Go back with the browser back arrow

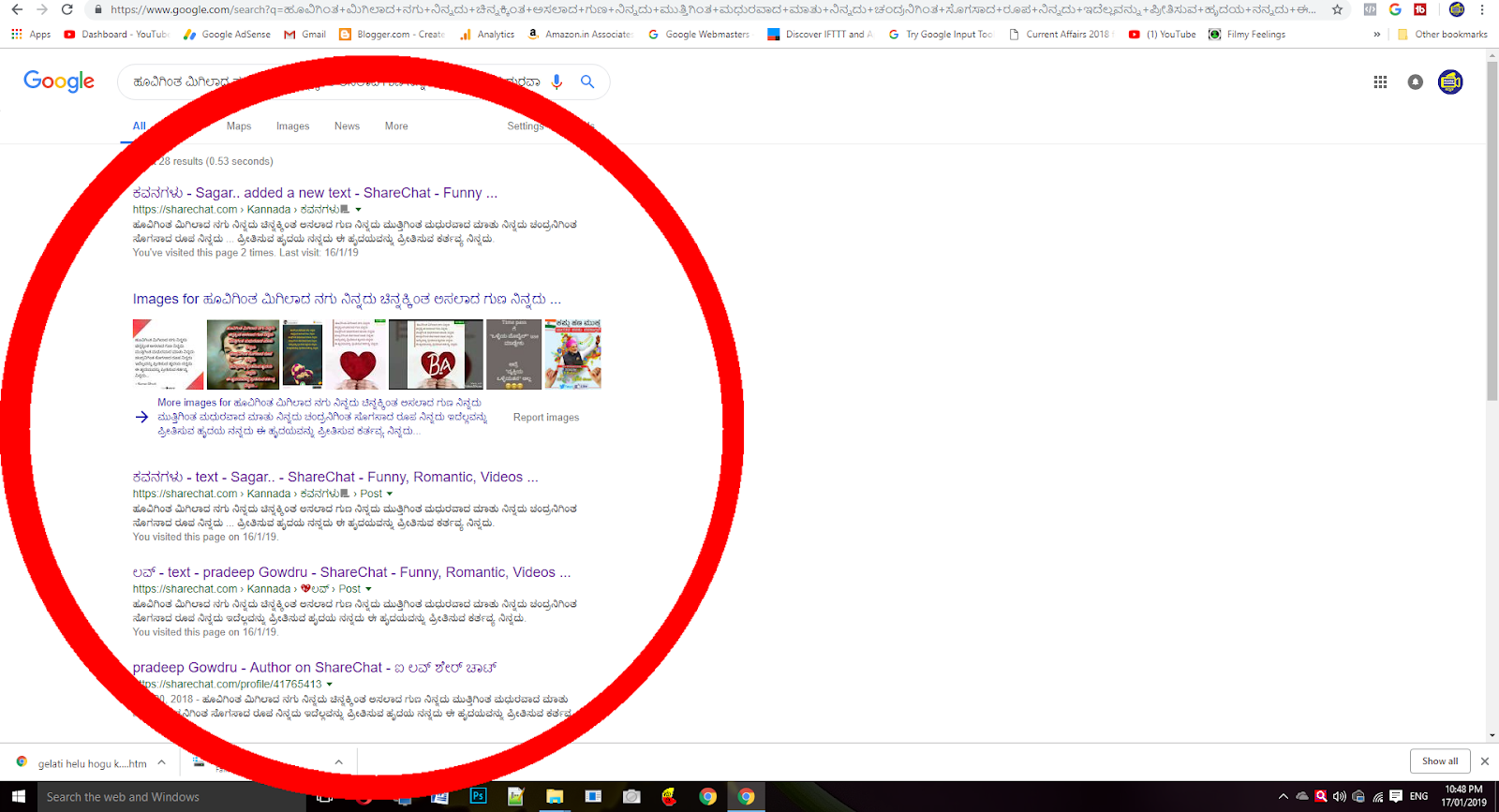[17, 9]
